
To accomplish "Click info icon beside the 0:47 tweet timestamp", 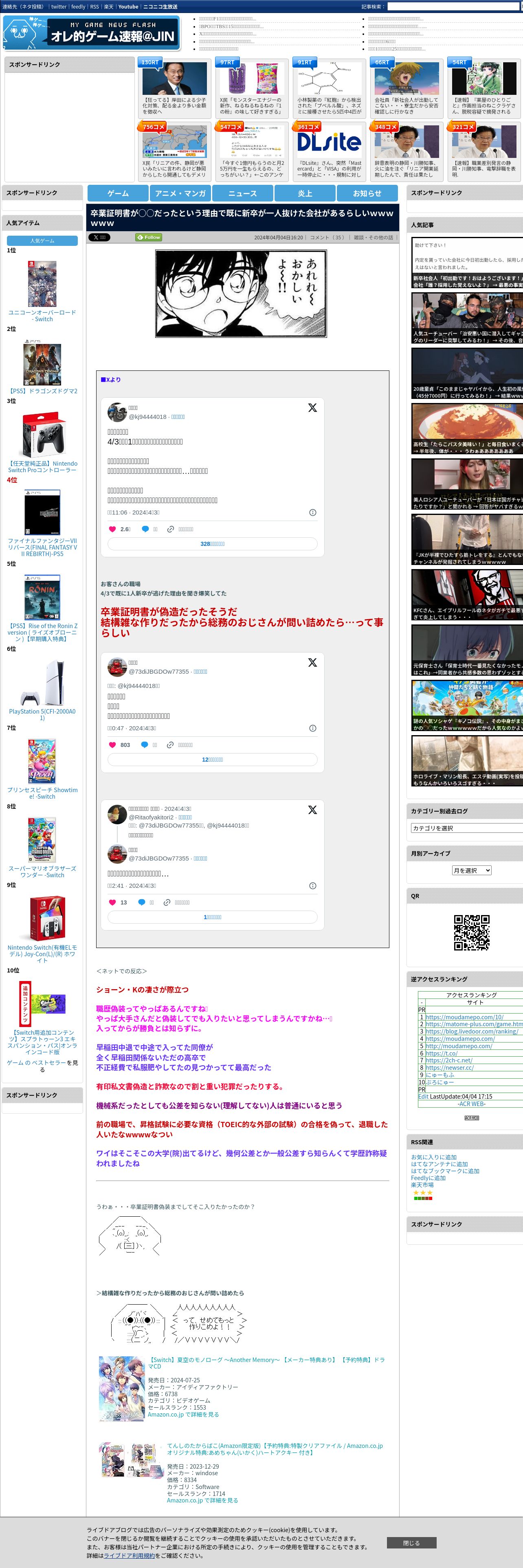I will 313,728.
